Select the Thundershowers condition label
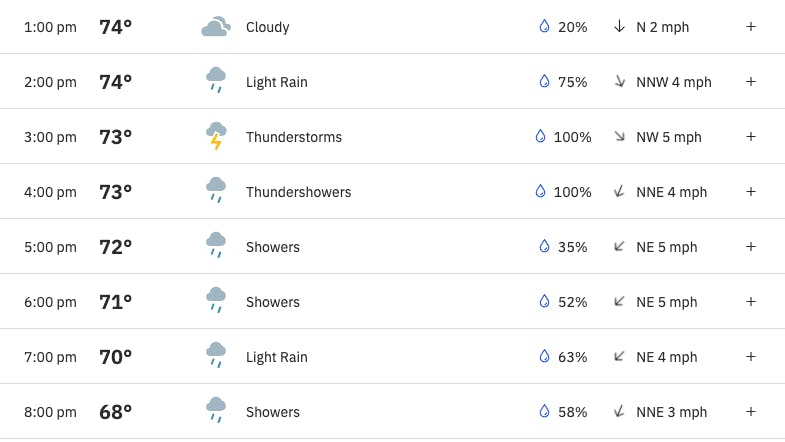The width and height of the screenshot is (785, 442). click(x=298, y=192)
